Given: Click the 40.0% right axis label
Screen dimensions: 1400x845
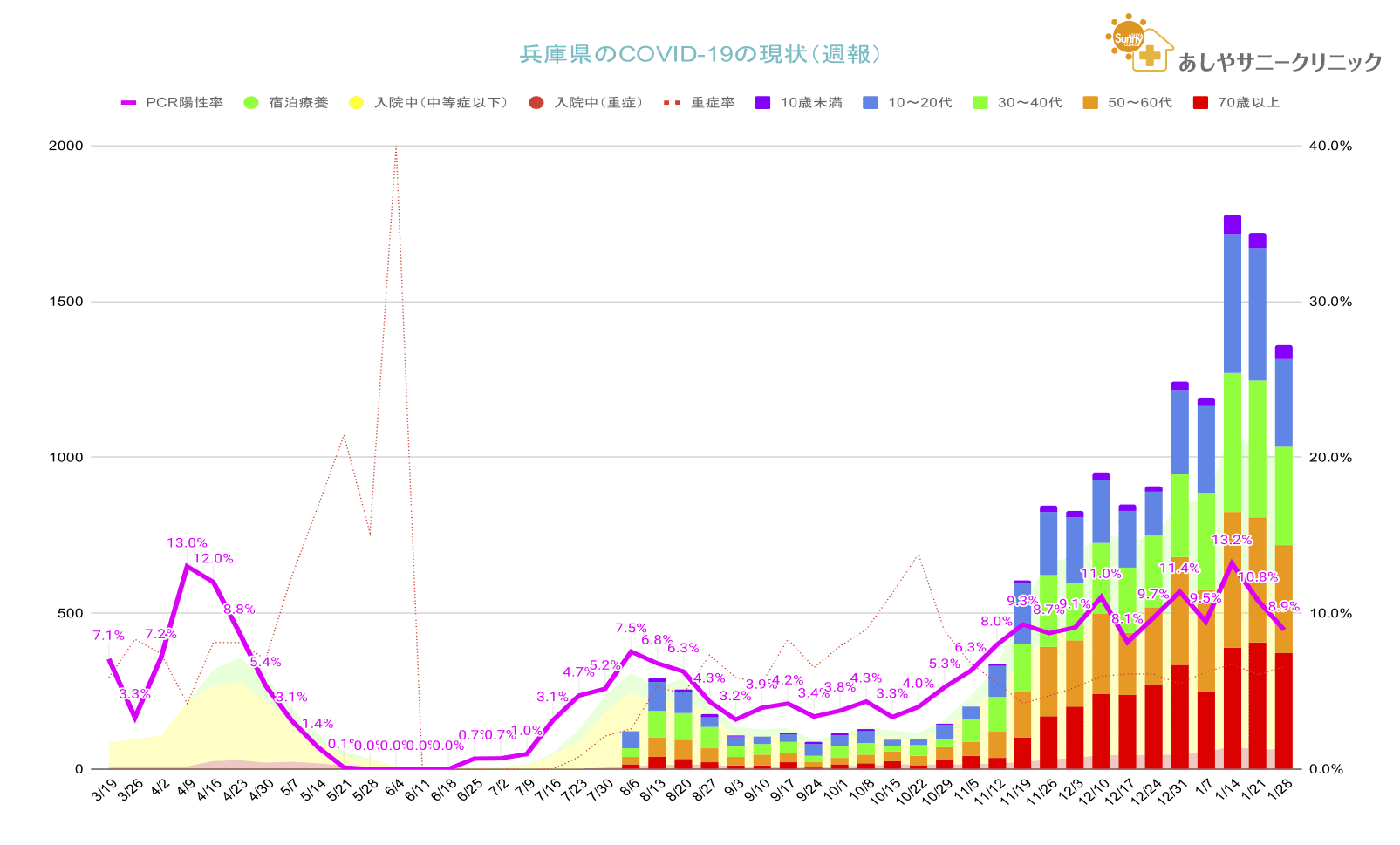Looking at the screenshot, I should coord(1330,146).
